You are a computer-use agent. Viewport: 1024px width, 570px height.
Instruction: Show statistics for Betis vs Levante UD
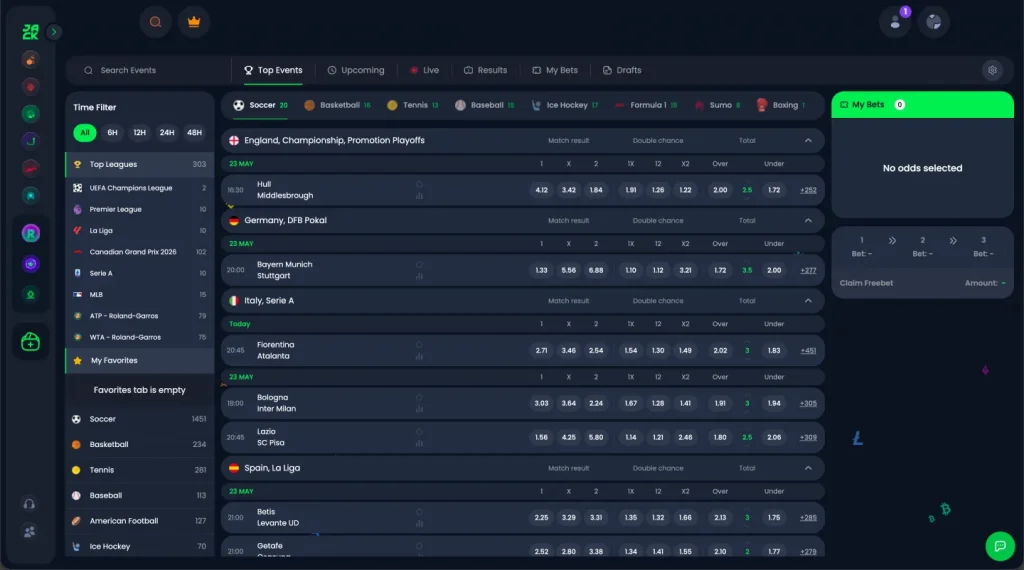pyautogui.click(x=419, y=524)
